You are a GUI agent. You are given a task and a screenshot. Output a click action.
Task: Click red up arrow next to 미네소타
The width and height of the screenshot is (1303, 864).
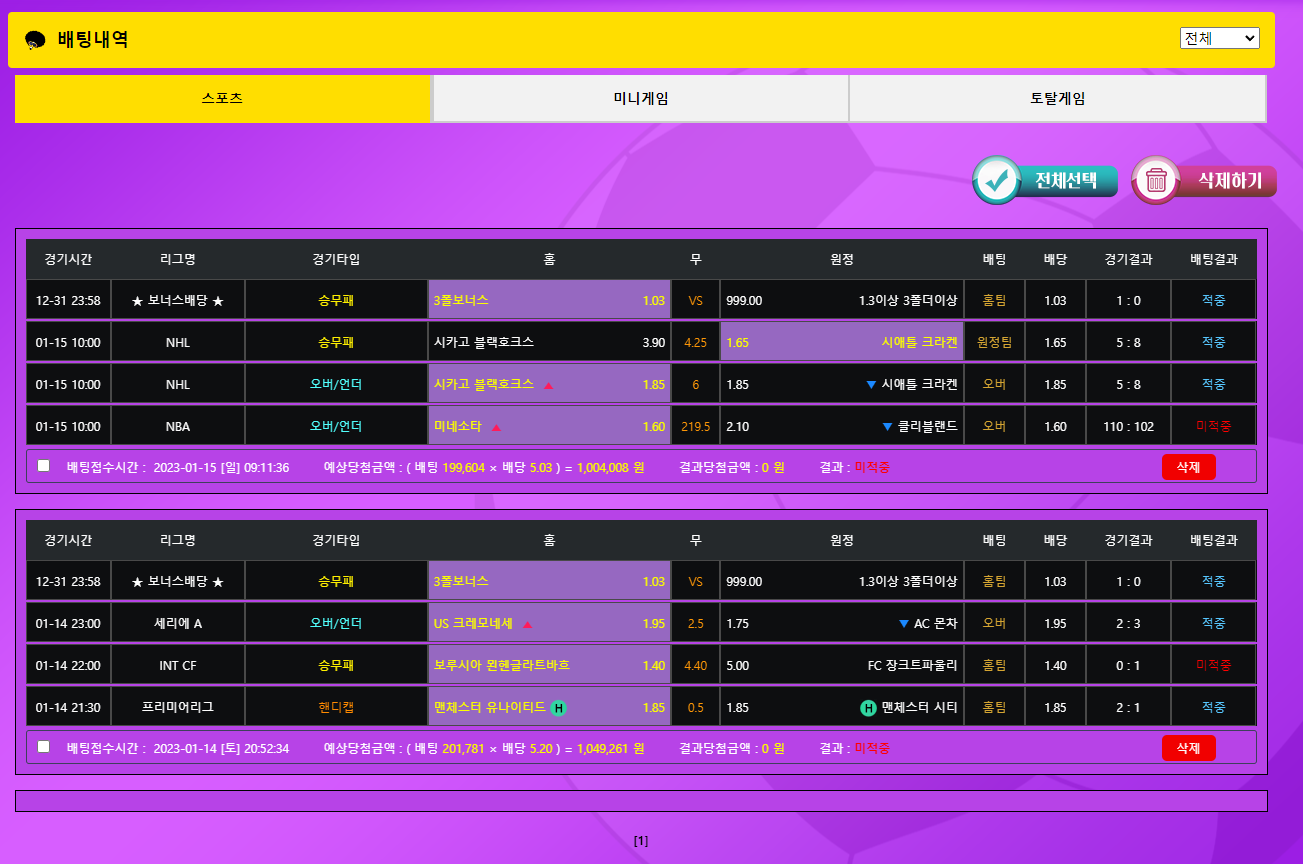click(496, 427)
